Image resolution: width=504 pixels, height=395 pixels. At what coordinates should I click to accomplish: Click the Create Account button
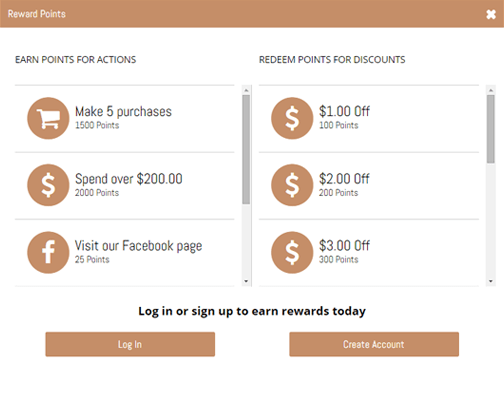point(374,344)
